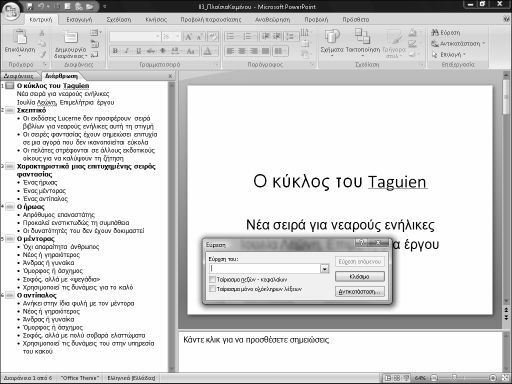Open the round Office button menu

11,11
